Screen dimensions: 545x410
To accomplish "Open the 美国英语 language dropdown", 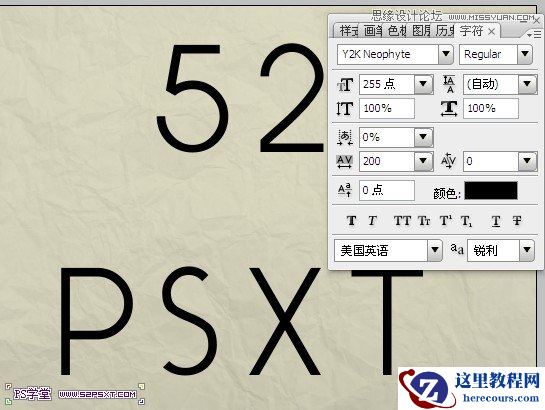I will click(434, 250).
